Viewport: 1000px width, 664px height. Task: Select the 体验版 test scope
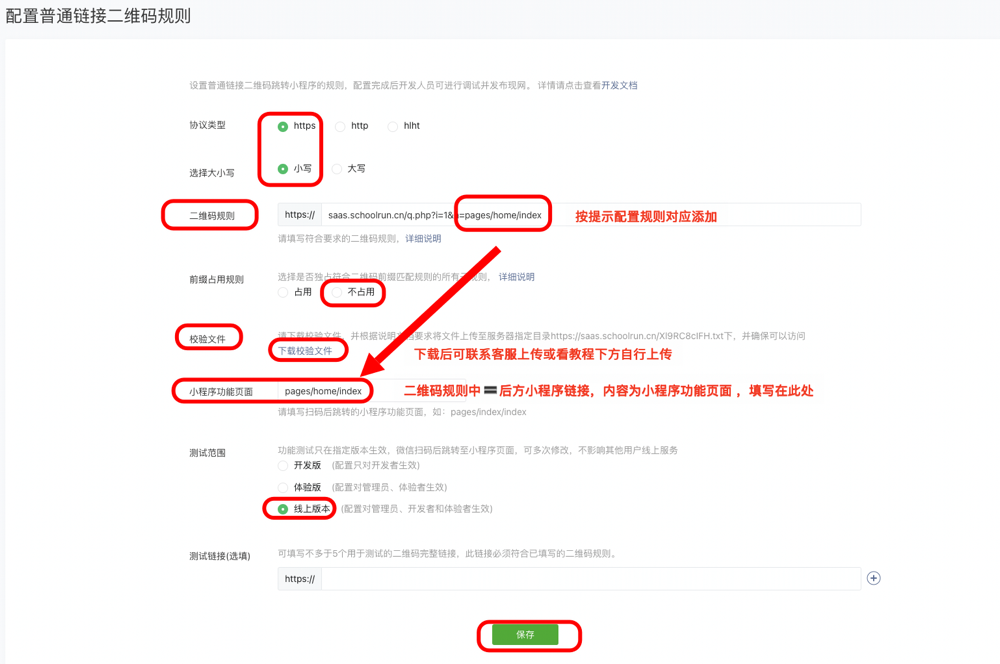pyautogui.click(x=282, y=487)
